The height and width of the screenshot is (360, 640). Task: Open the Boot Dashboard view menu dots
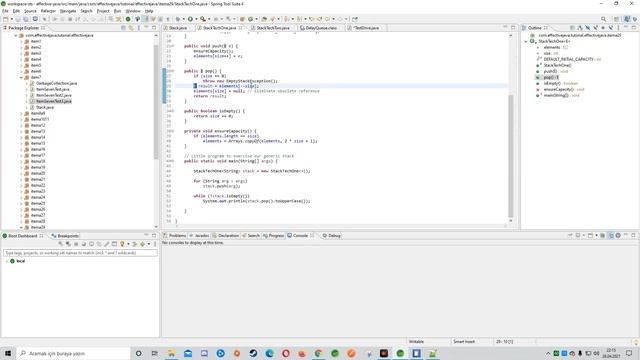click(x=155, y=244)
